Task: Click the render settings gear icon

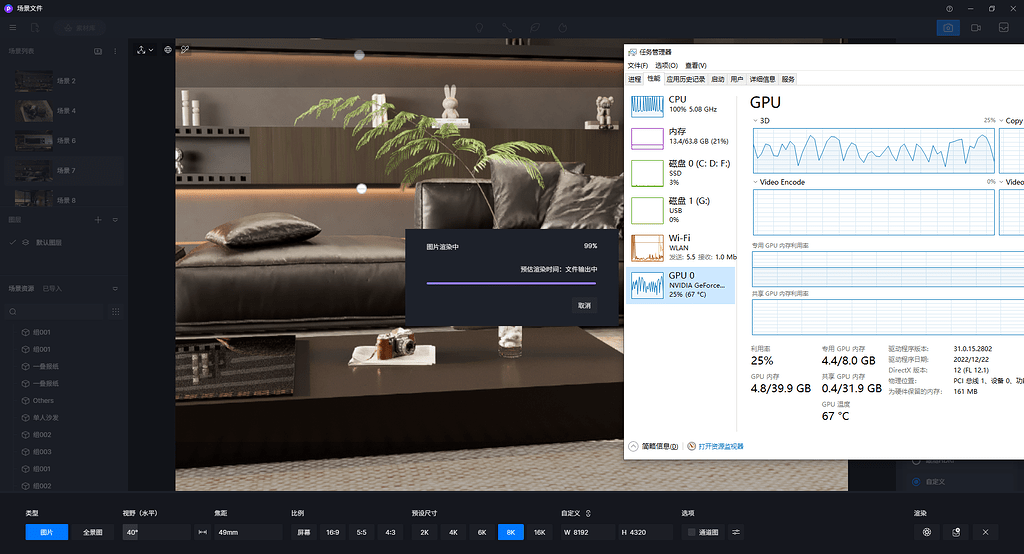Action: (x=927, y=532)
